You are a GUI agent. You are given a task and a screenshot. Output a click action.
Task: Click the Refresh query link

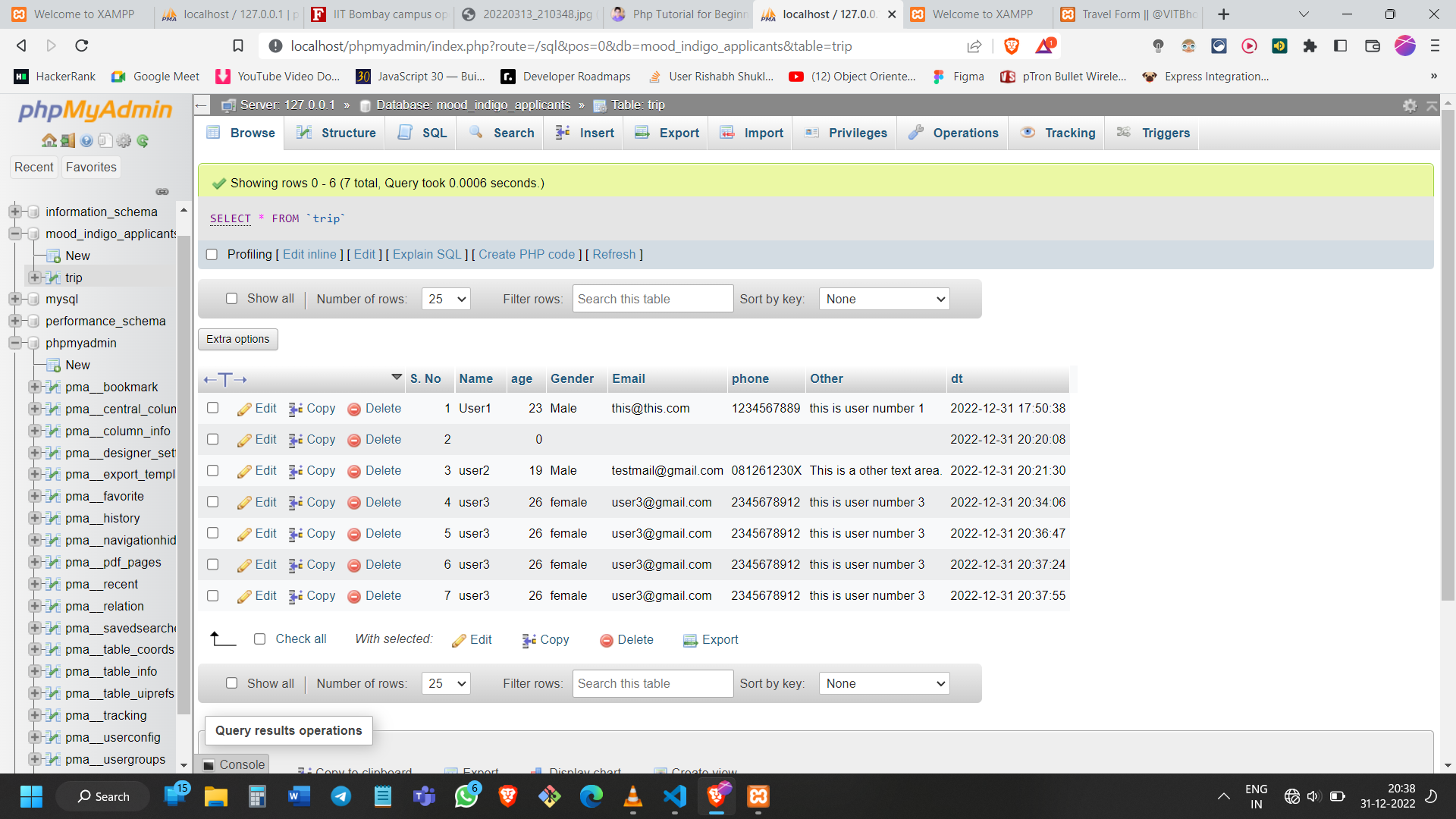pyautogui.click(x=614, y=255)
